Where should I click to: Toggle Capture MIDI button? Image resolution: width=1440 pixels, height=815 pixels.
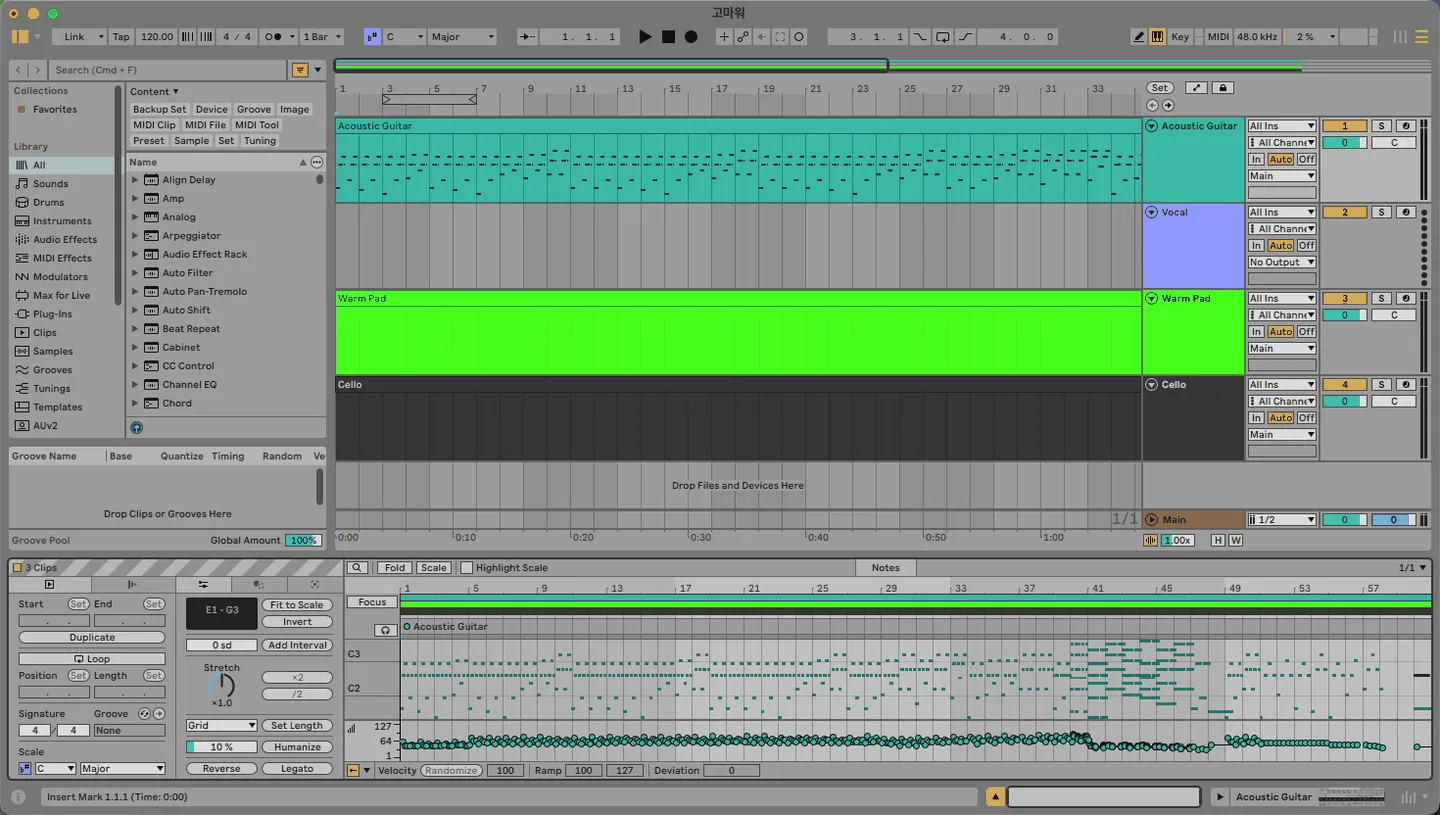pos(780,37)
